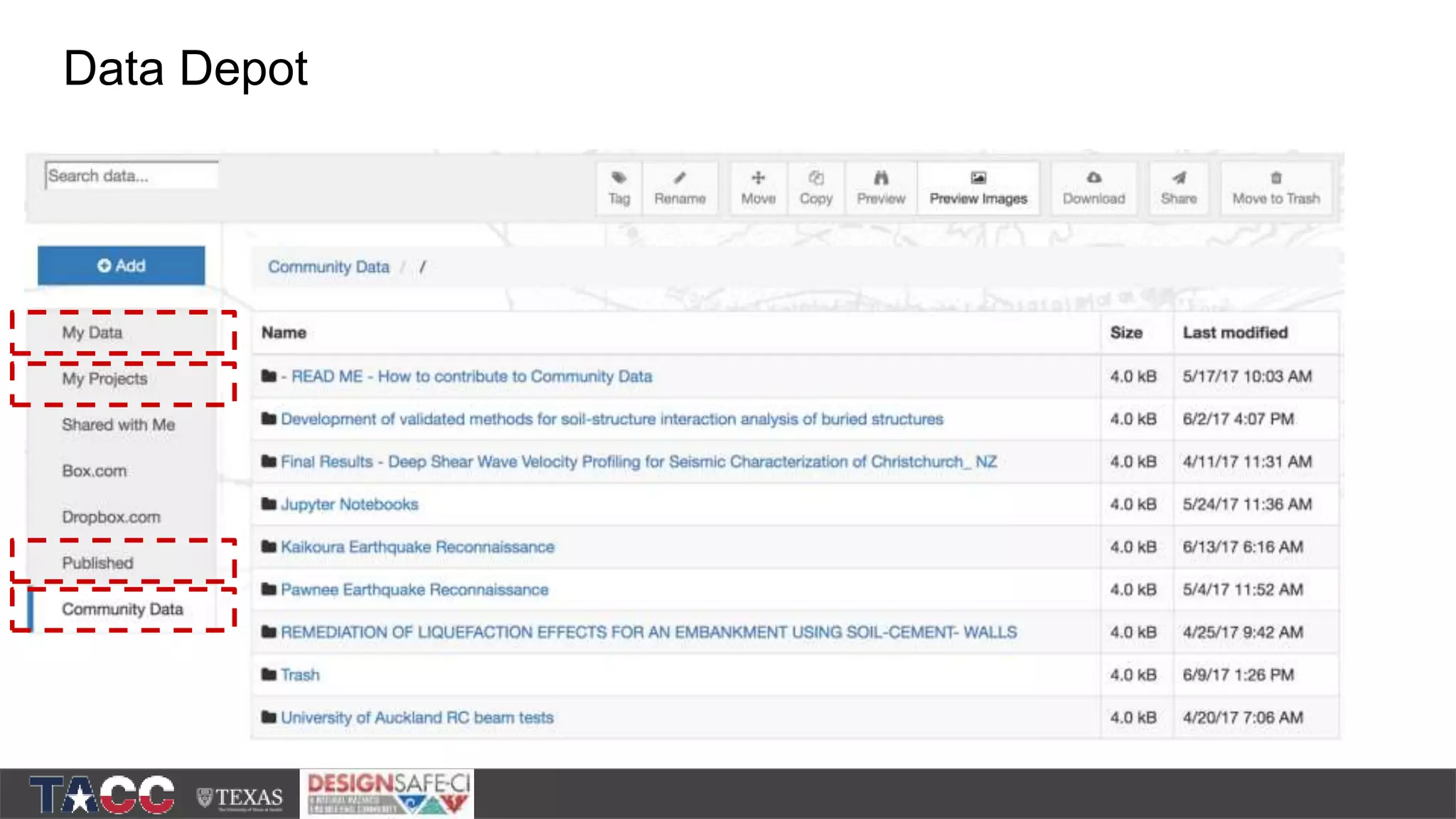Click the Preview binoculars icon

click(x=881, y=178)
